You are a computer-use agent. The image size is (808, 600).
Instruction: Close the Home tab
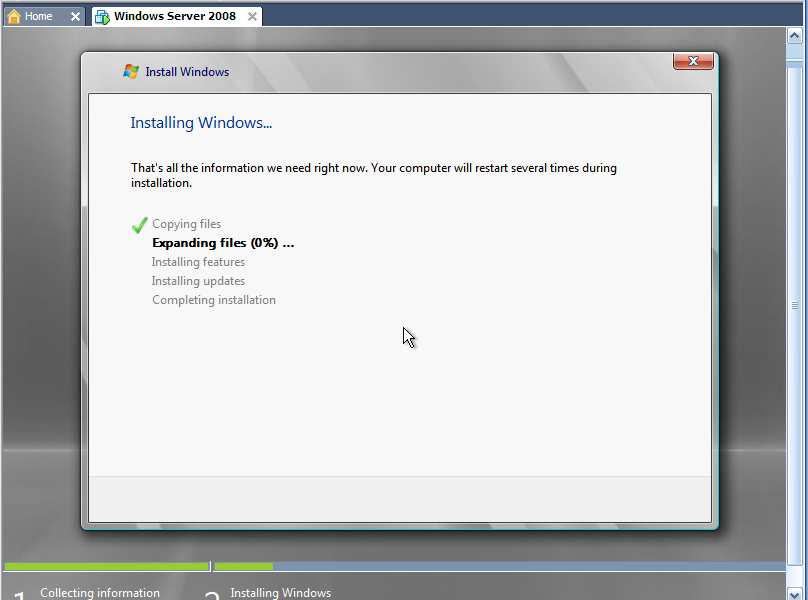[75, 16]
